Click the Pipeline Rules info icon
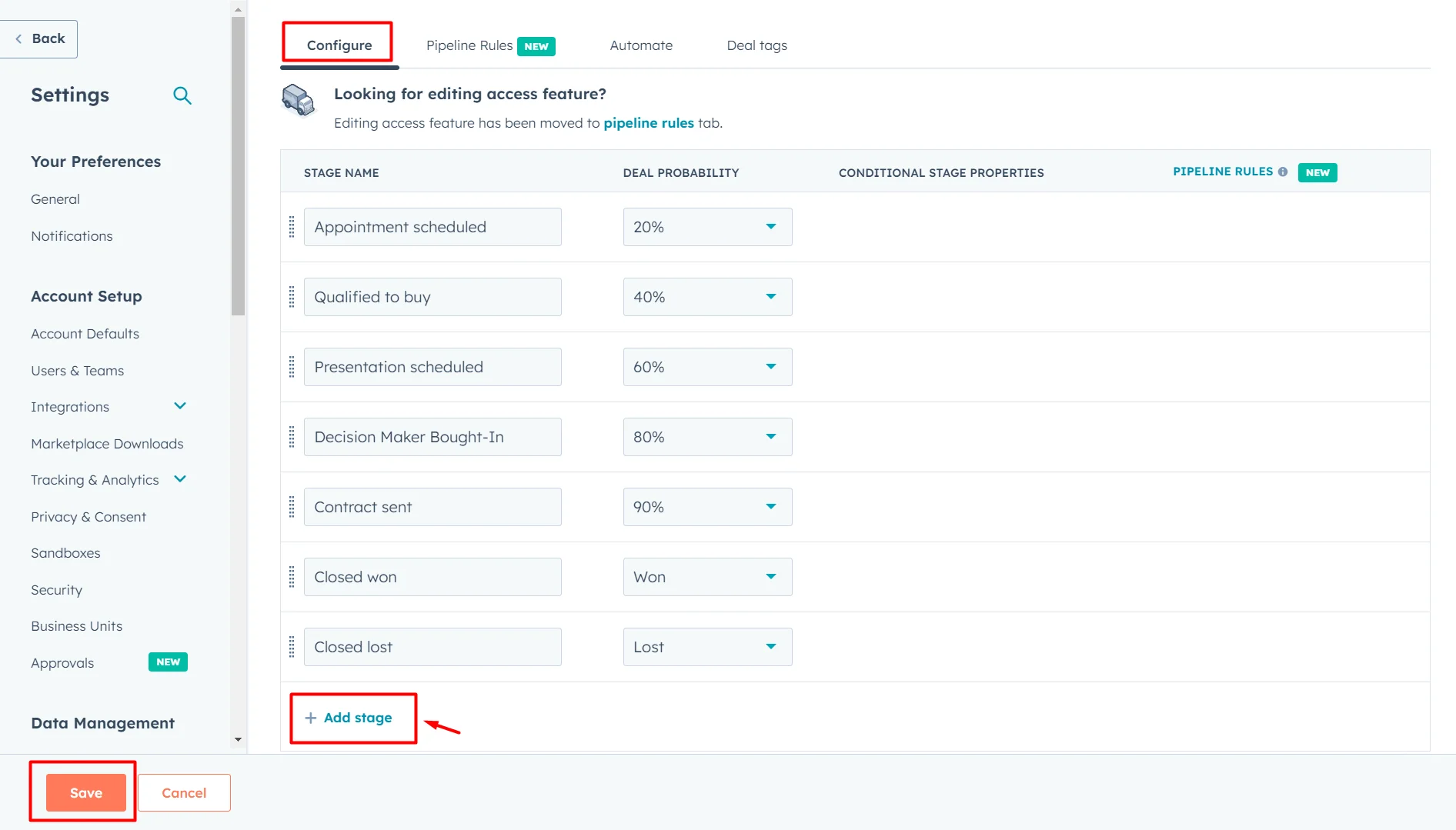Image resolution: width=1456 pixels, height=830 pixels. pos(1283,172)
